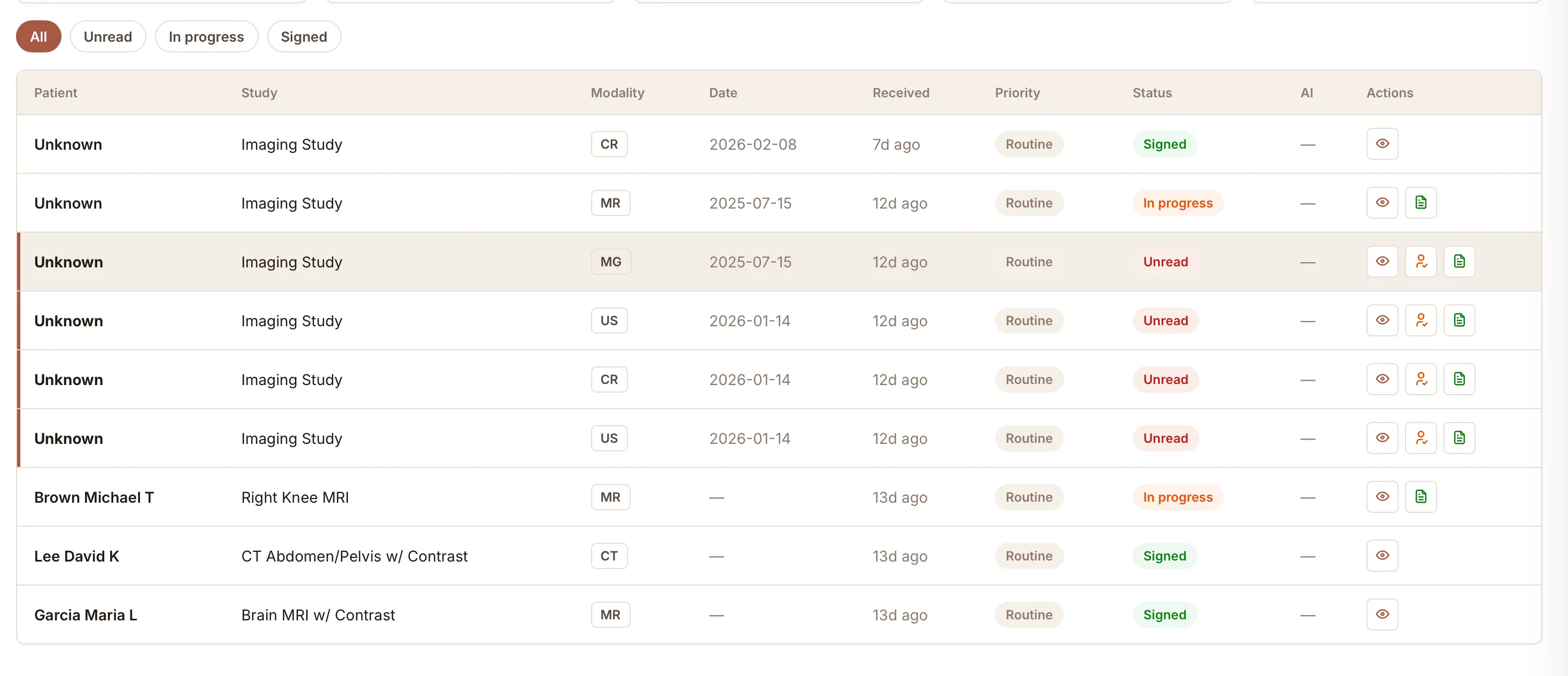Sort by the Priority column header
The height and width of the screenshot is (676, 1568).
point(1017,93)
